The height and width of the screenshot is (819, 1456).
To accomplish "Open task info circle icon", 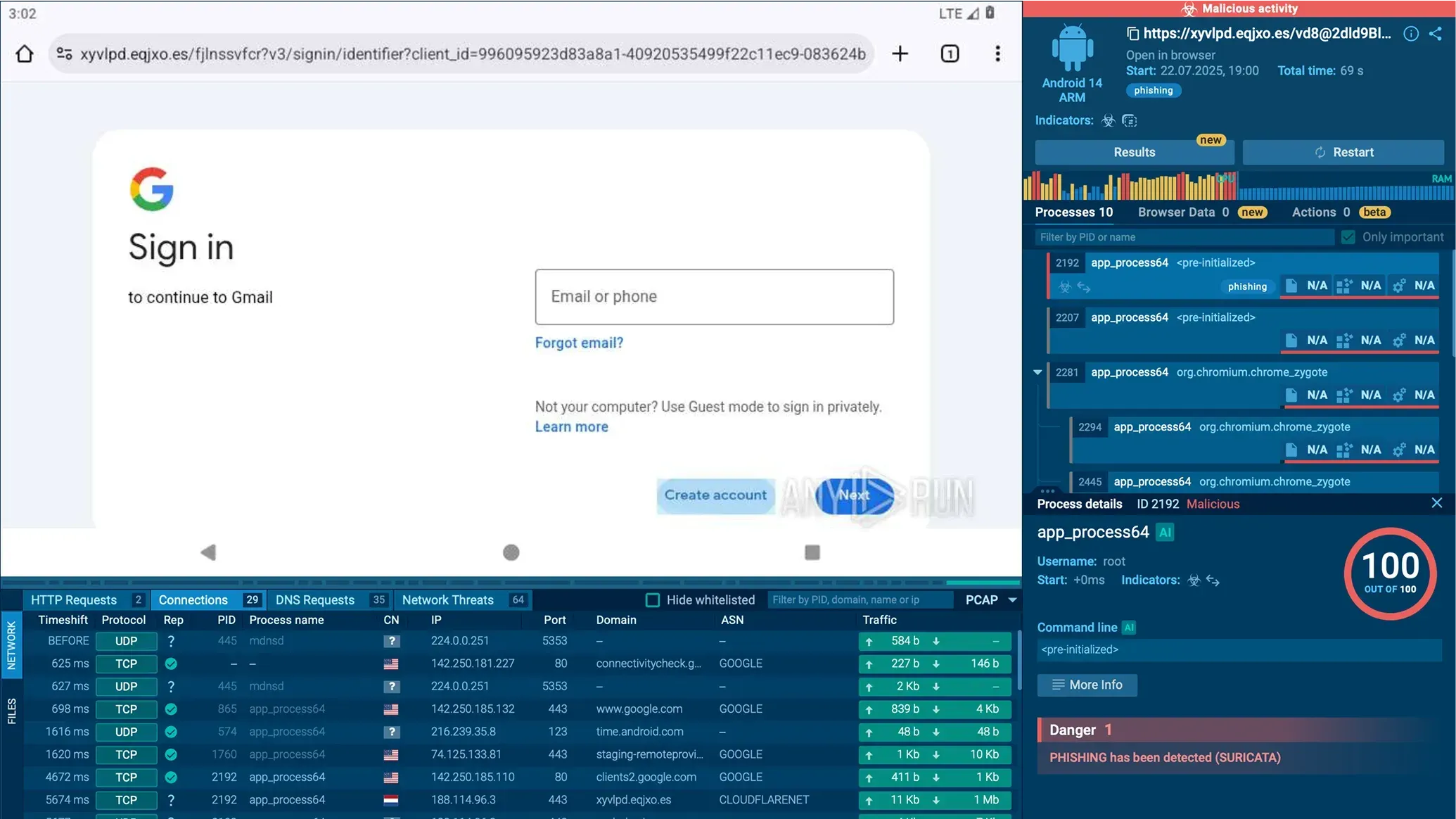I will tap(1411, 33).
